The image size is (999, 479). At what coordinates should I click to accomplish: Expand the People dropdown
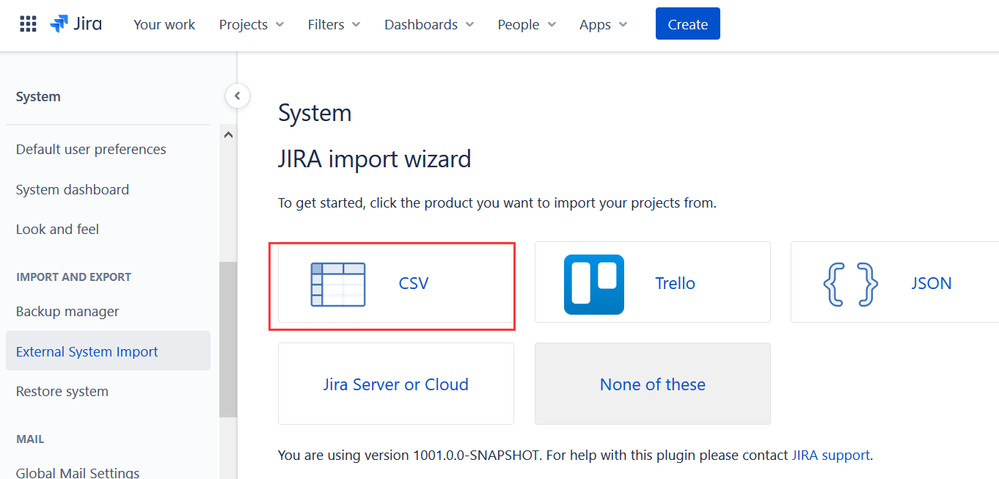click(527, 25)
